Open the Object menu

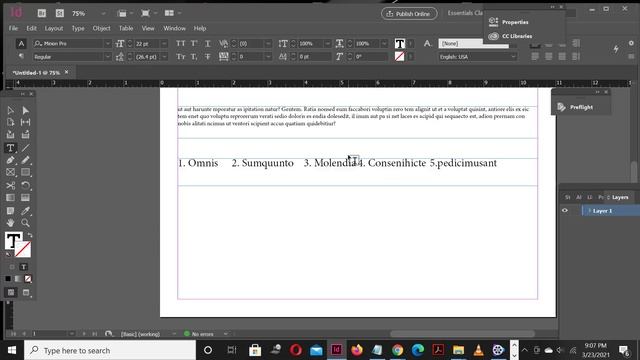click(x=101, y=28)
